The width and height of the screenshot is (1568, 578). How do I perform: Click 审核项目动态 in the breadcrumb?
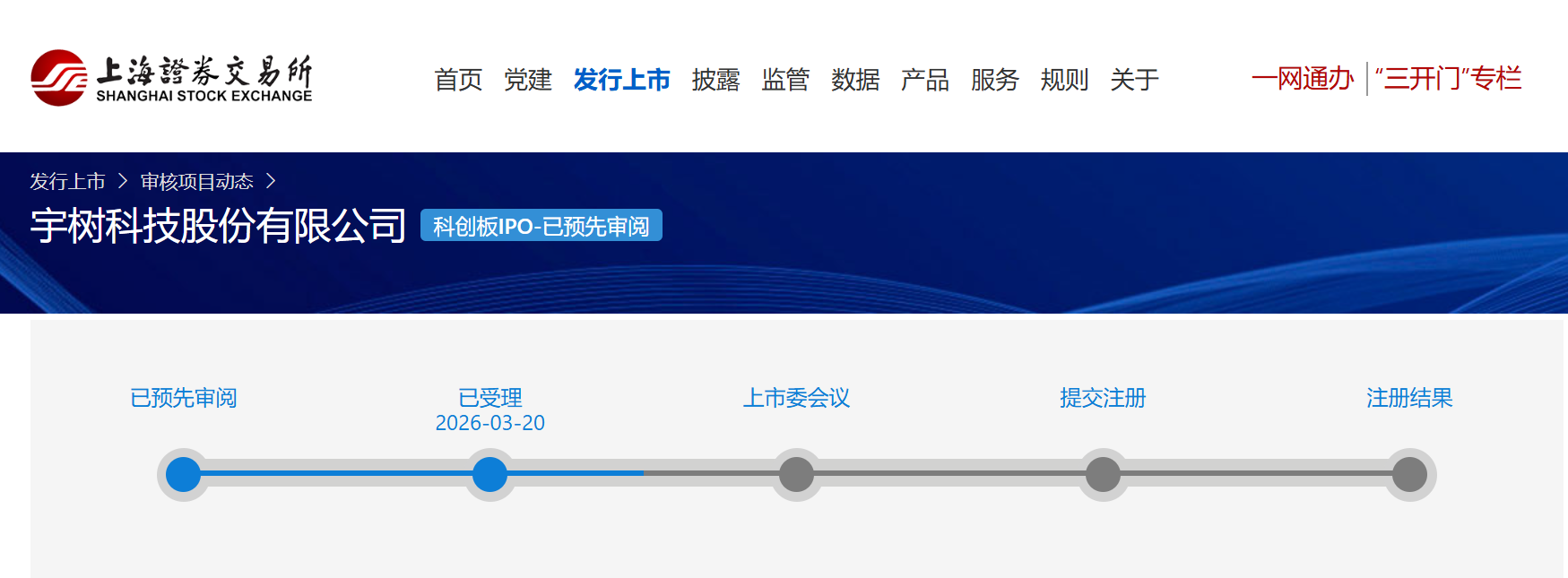[x=196, y=182]
